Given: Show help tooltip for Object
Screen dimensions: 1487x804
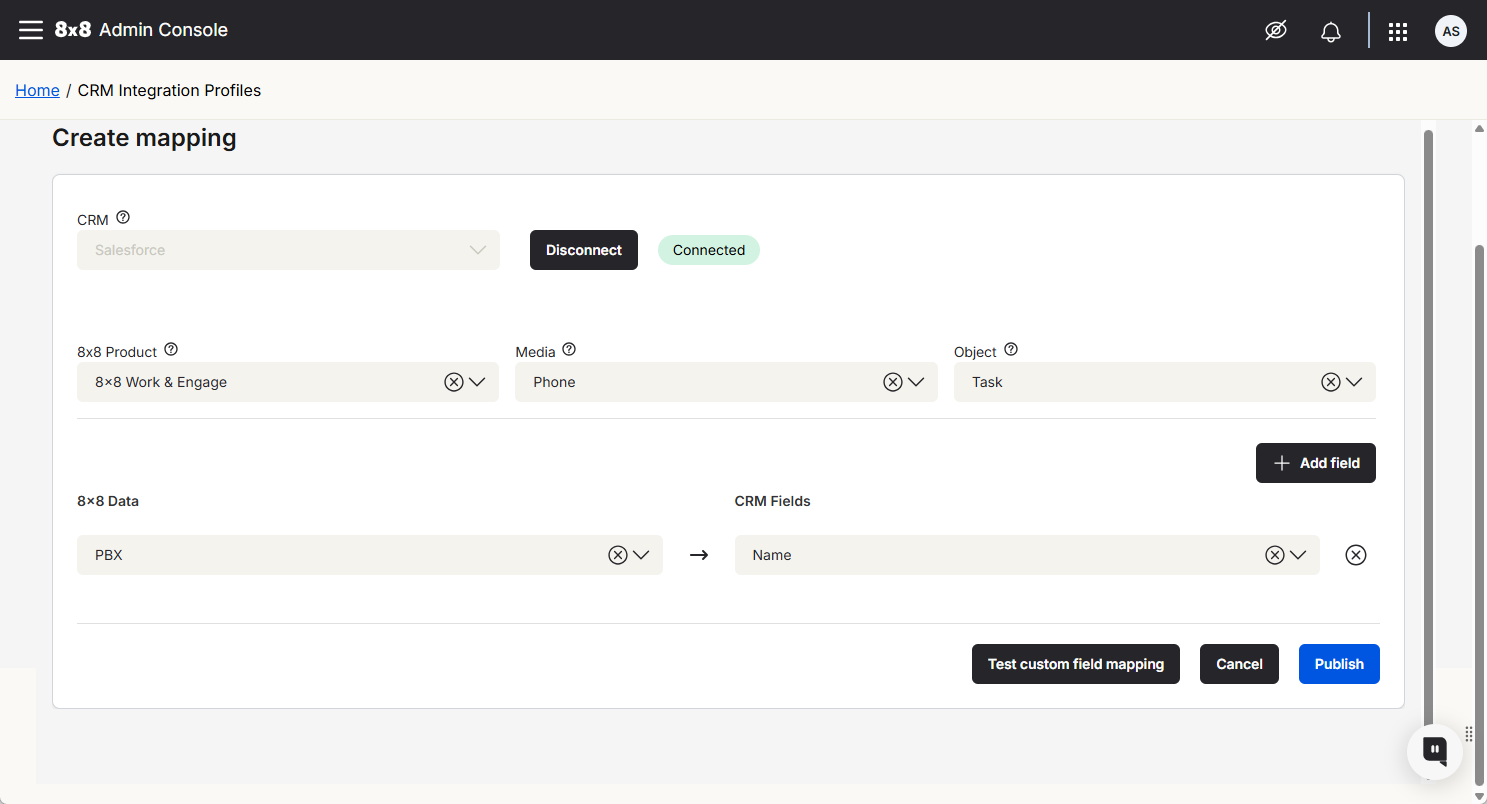Looking at the screenshot, I should 1011,350.
